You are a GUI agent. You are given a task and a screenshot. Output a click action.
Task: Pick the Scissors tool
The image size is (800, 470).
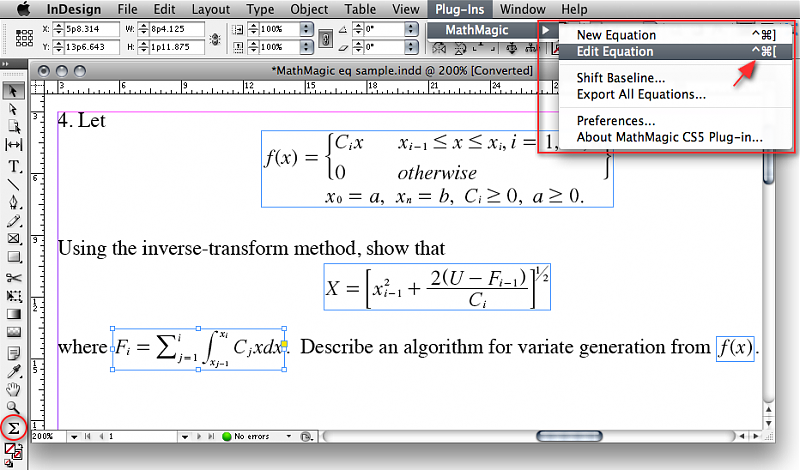(x=14, y=277)
